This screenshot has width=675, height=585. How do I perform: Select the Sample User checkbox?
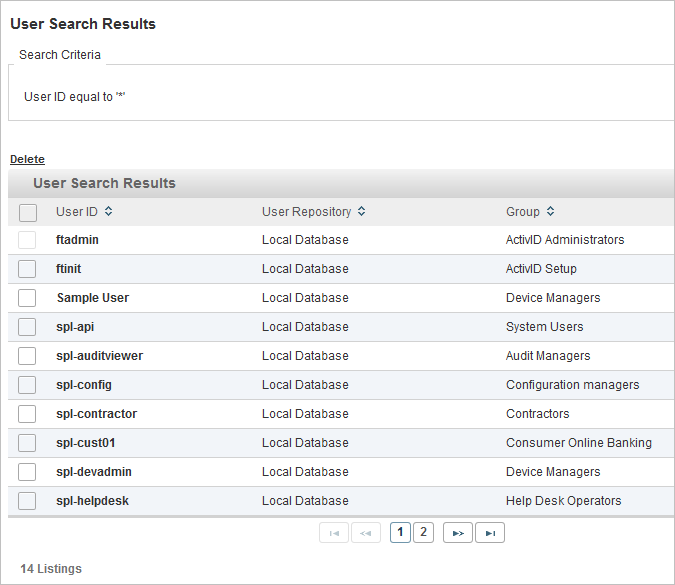(x=27, y=298)
